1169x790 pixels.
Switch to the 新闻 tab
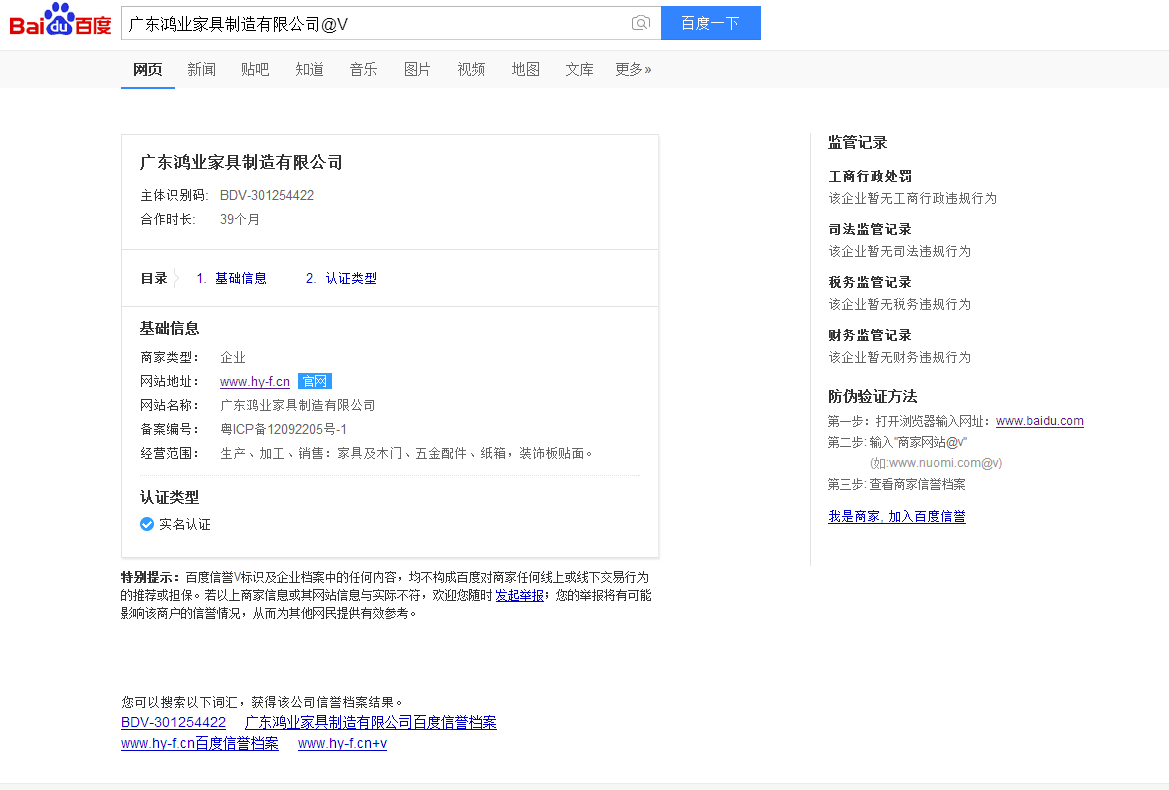click(201, 69)
